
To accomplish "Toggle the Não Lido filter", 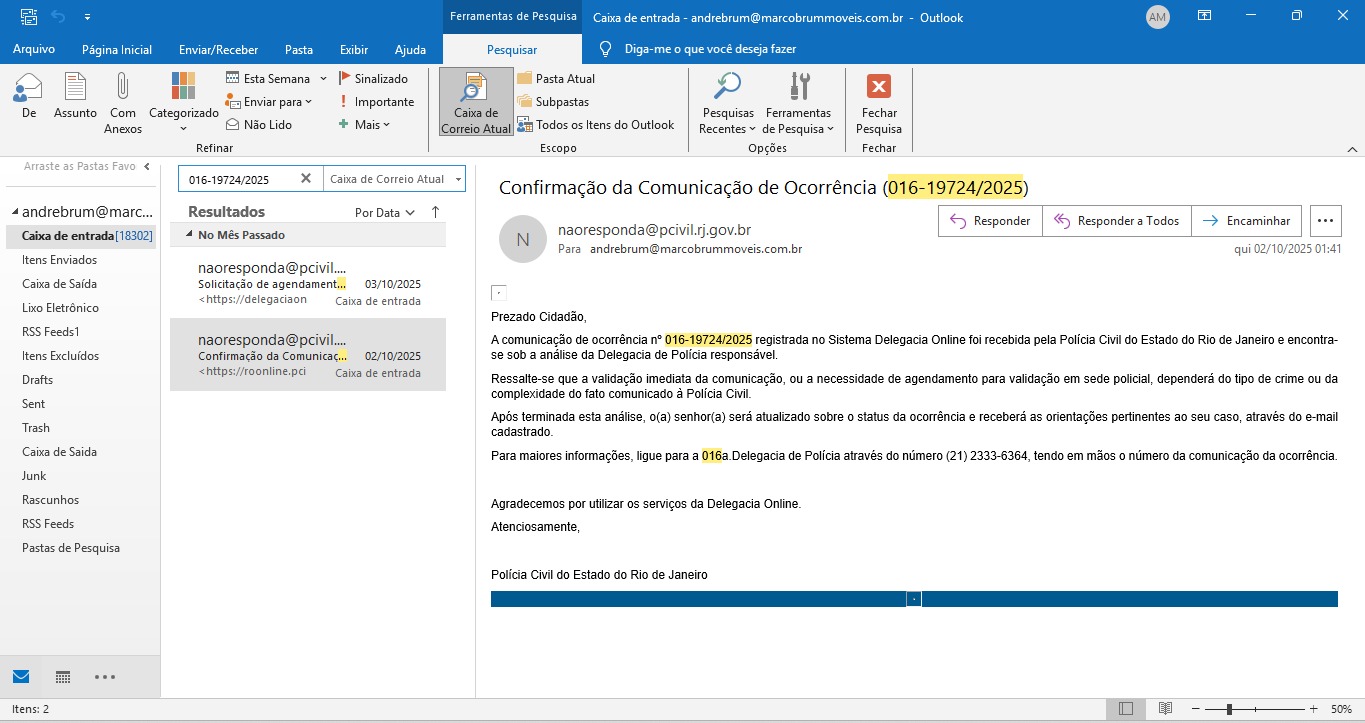I will point(260,125).
